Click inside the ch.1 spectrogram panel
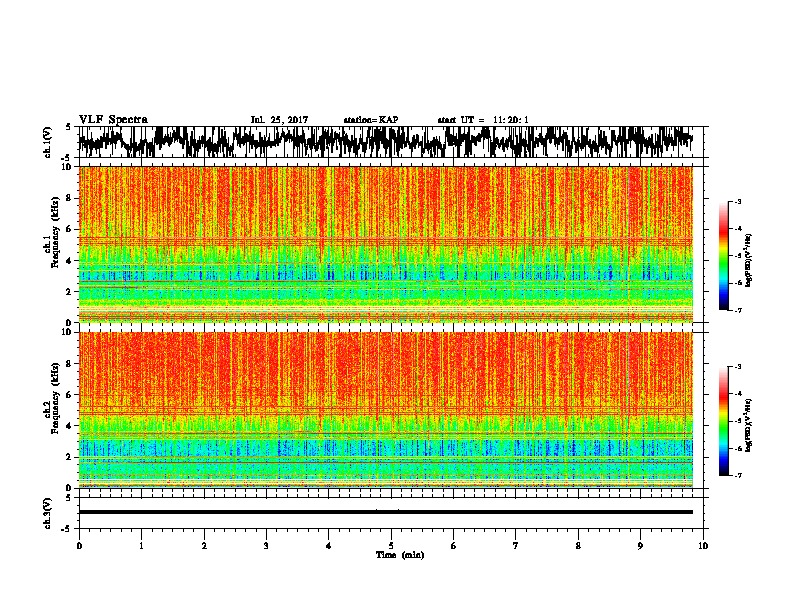Viewport: 792px width, 612px height. point(386,244)
